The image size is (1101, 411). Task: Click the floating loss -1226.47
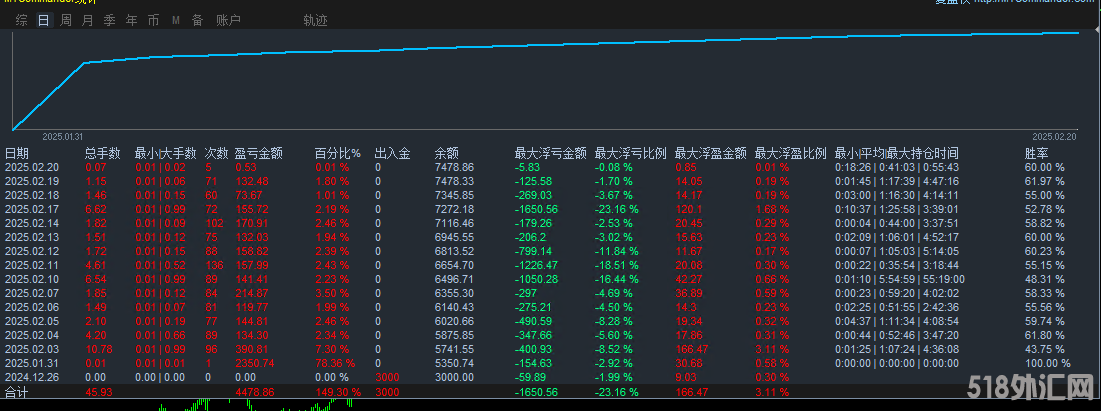[x=537, y=266]
